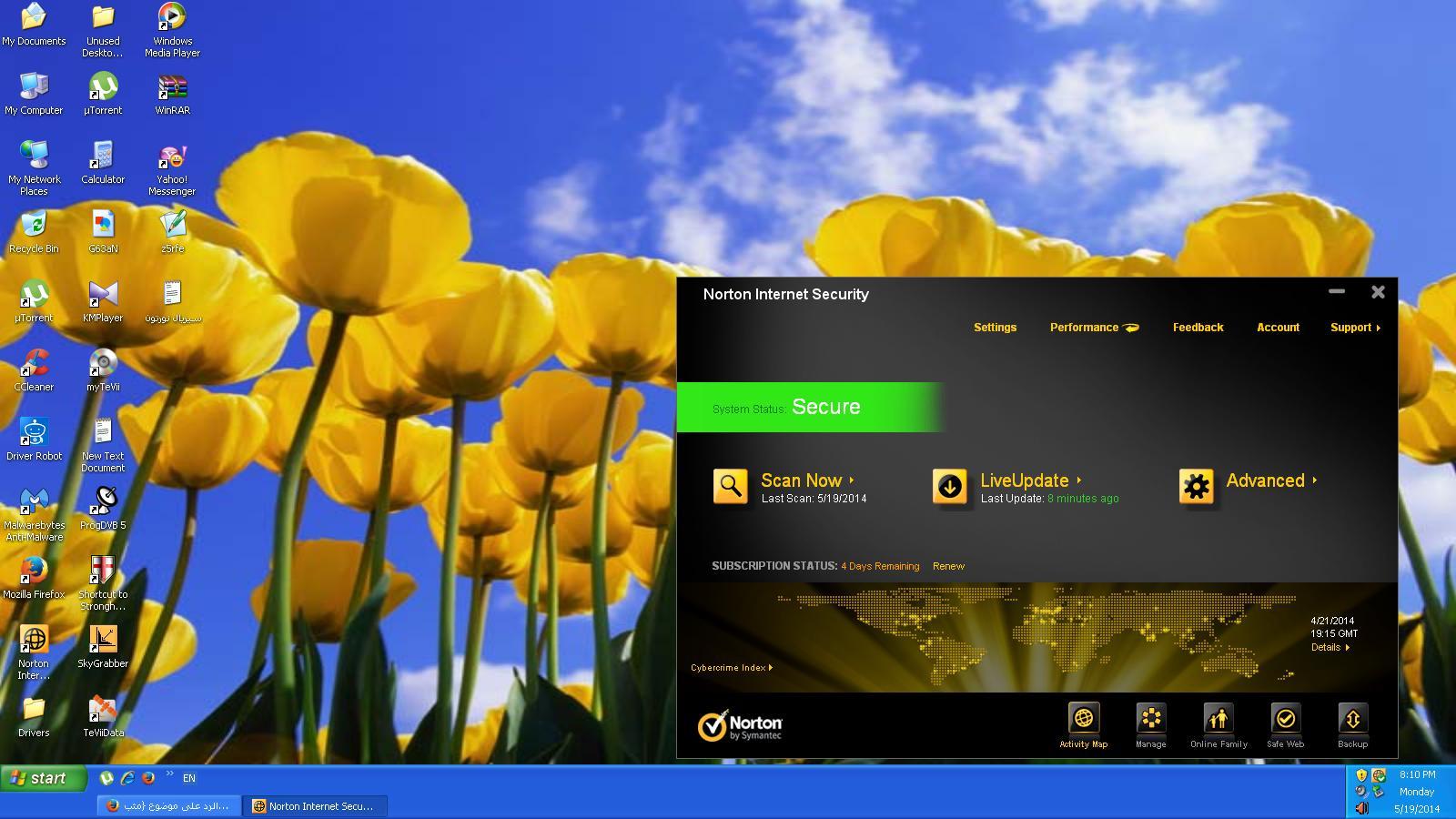Open the Windows Start menu
This screenshot has height=819, width=1456.
coord(44,778)
